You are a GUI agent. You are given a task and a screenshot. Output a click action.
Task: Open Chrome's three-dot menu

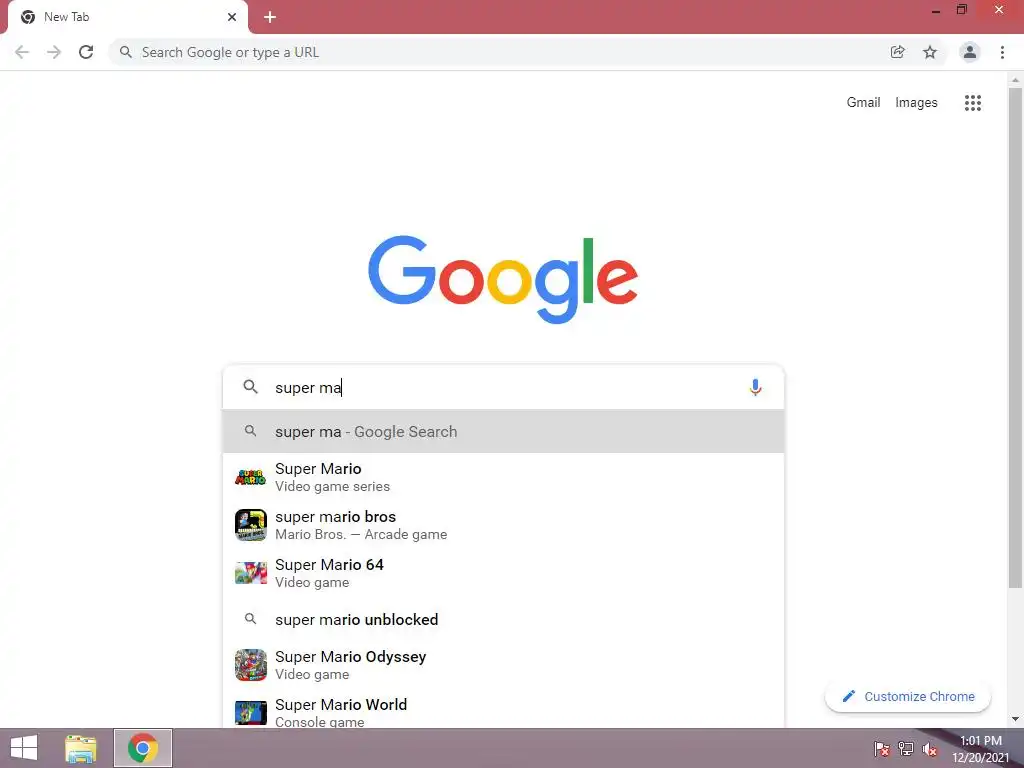[x=1002, y=52]
